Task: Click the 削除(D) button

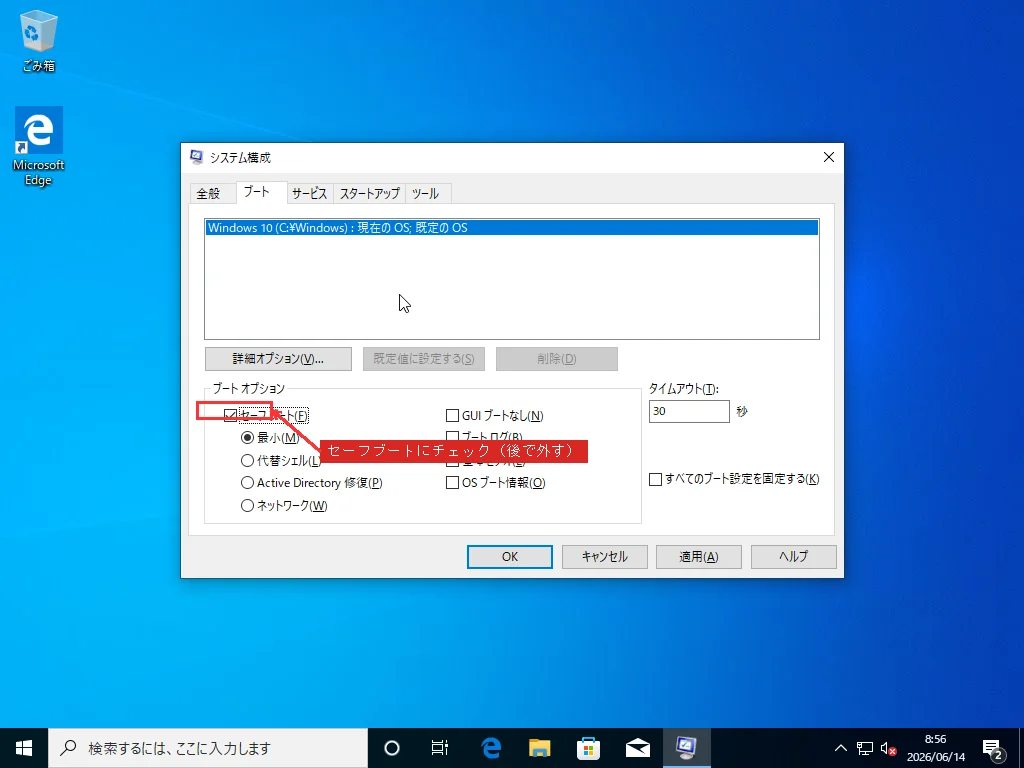Action: pos(556,359)
